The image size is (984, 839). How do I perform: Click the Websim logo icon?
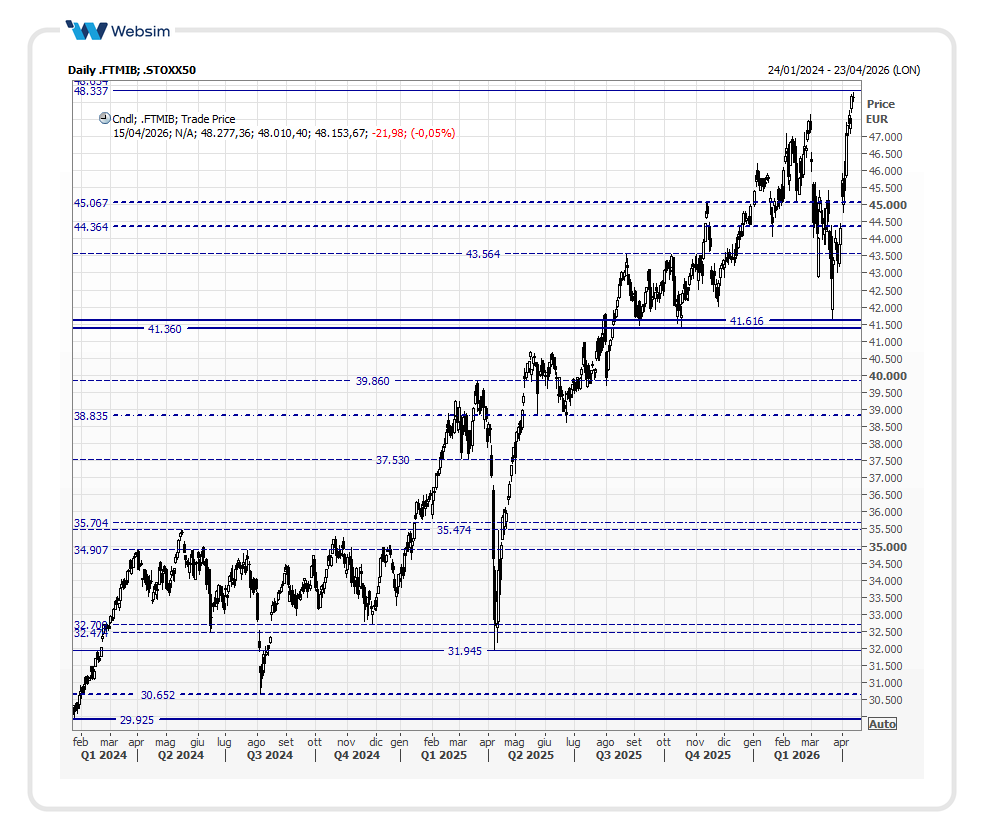pos(86,30)
